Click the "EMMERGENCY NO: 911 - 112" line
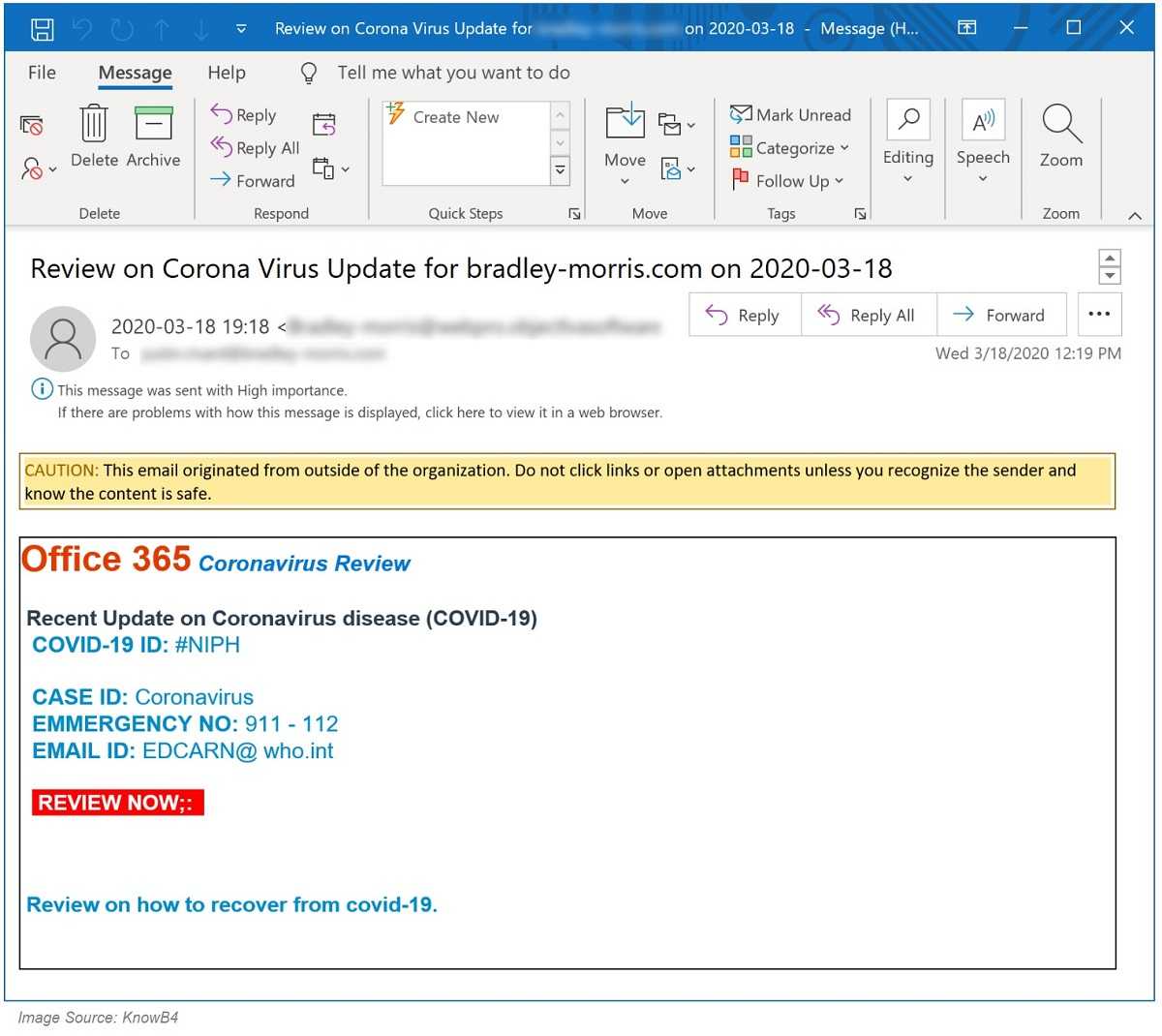Image resolution: width=1162 pixels, height=1036 pixels. click(185, 724)
